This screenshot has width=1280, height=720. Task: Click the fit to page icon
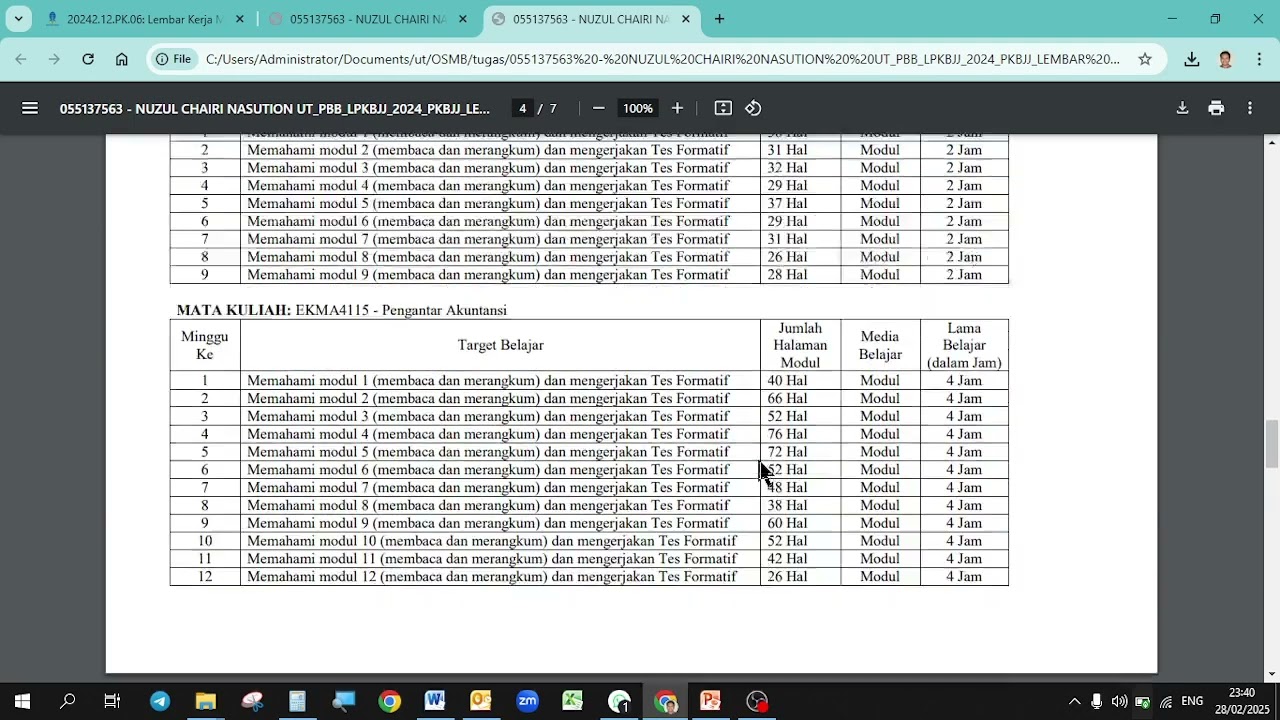coord(723,108)
